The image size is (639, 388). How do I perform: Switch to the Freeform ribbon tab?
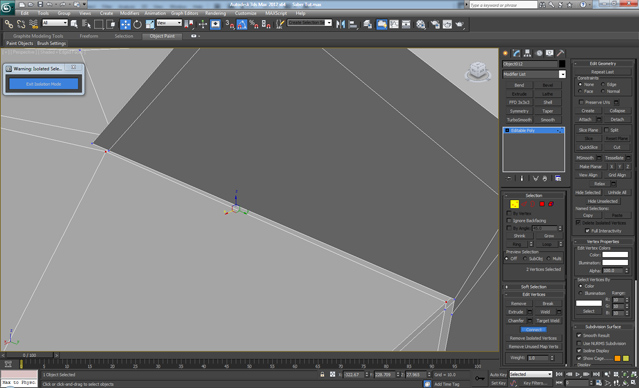tap(88, 36)
